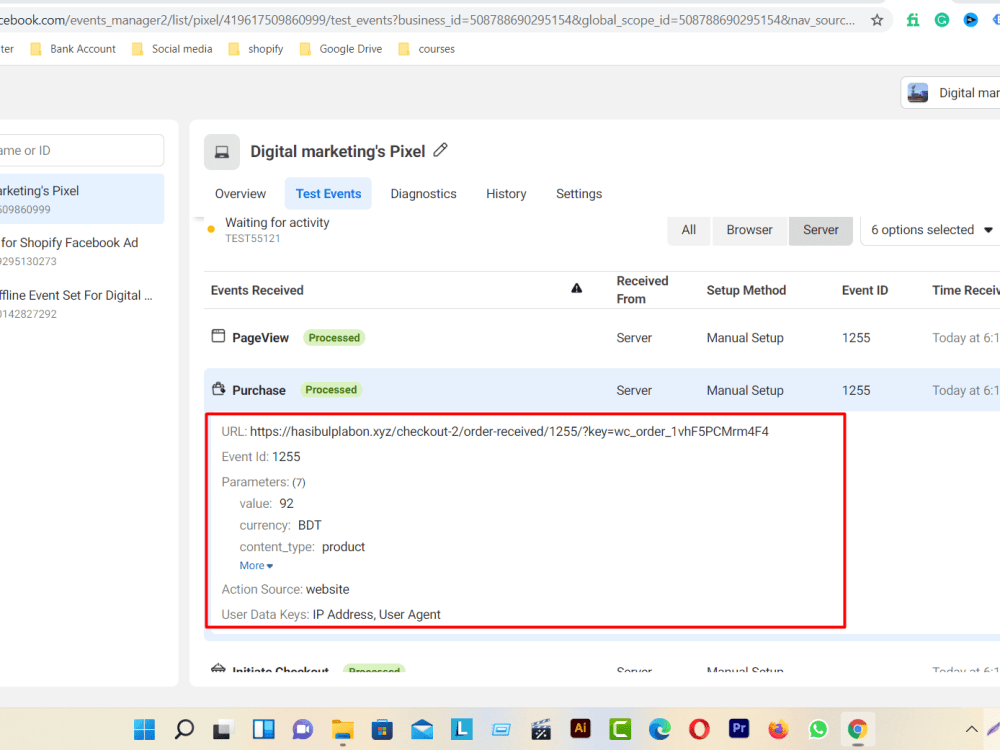Expand More under Purchase parameters

(255, 565)
